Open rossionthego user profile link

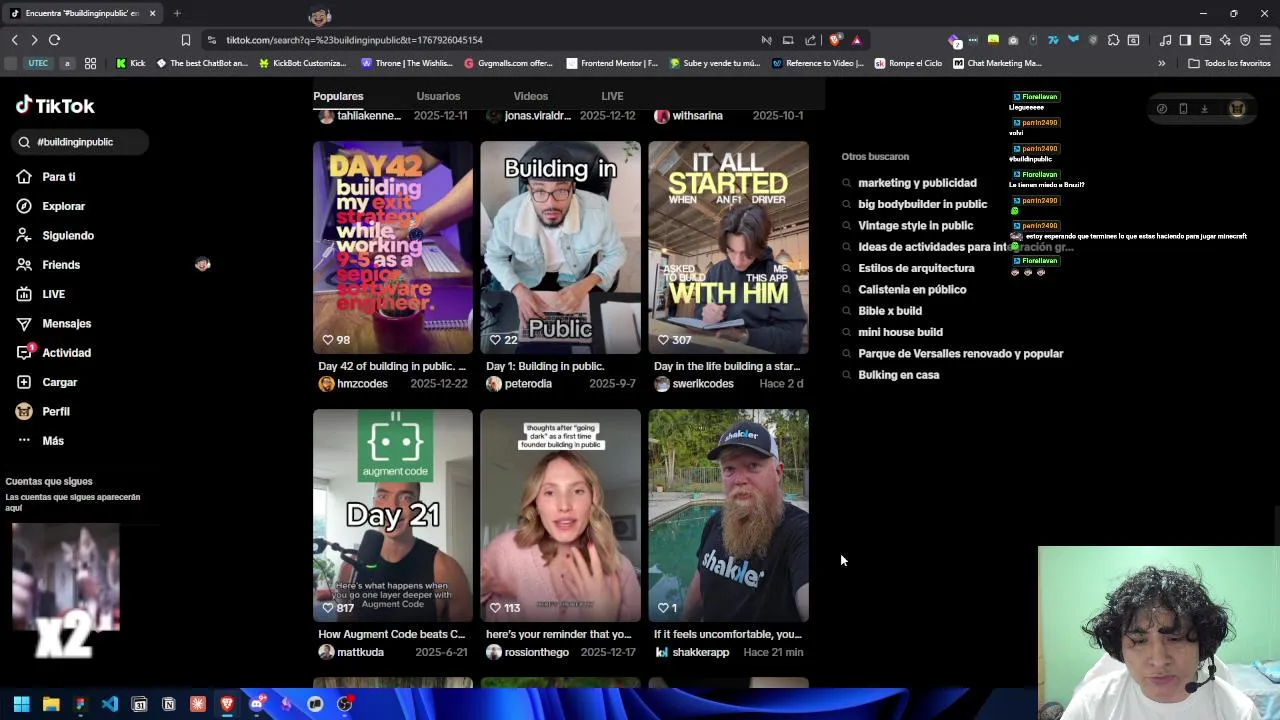pyautogui.click(x=527, y=652)
